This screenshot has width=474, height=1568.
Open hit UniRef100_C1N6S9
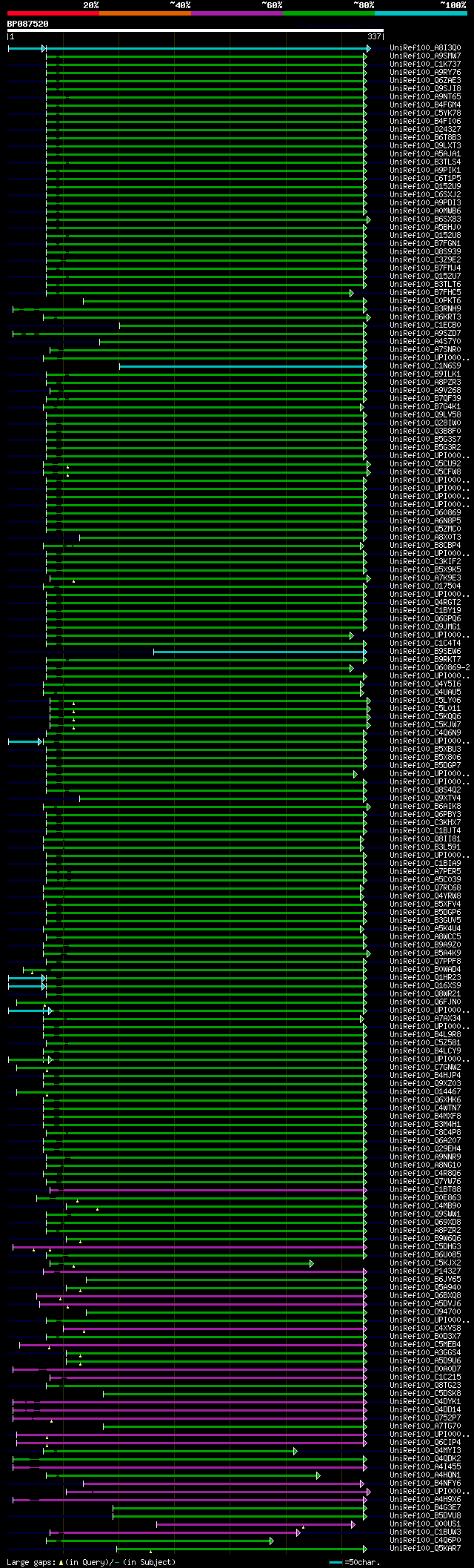pyautogui.click(x=425, y=366)
